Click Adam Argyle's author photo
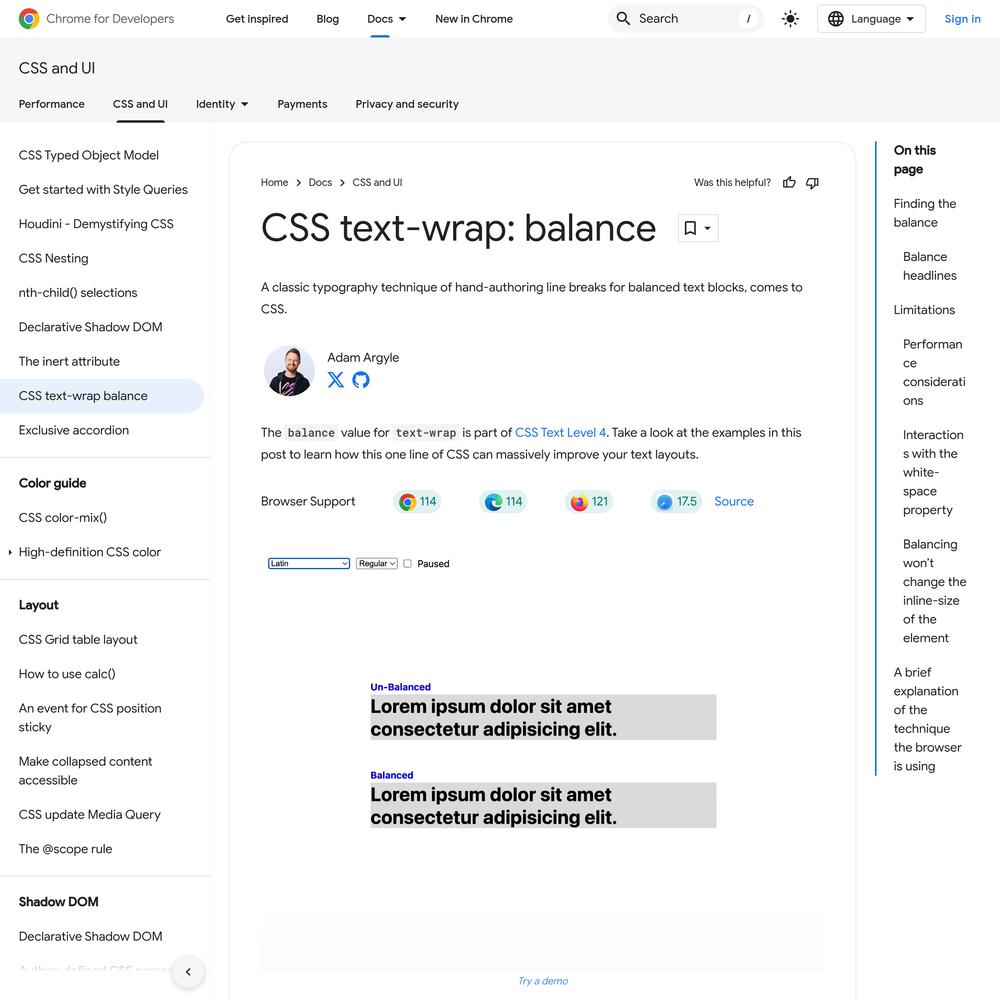The image size is (1000, 1000). click(x=290, y=371)
